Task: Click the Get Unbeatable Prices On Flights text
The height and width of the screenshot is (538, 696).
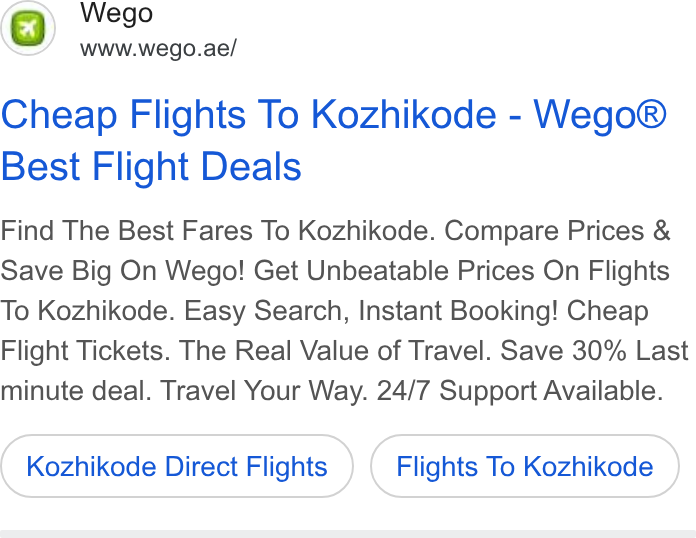Action: pyautogui.click(x=462, y=271)
